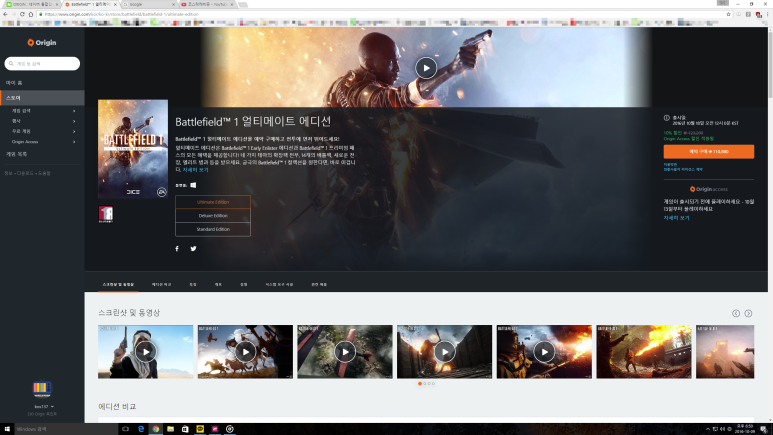Screen dimensions: 773x435
Task: Click the user avatar at sidebar bottom
Action: point(42,389)
